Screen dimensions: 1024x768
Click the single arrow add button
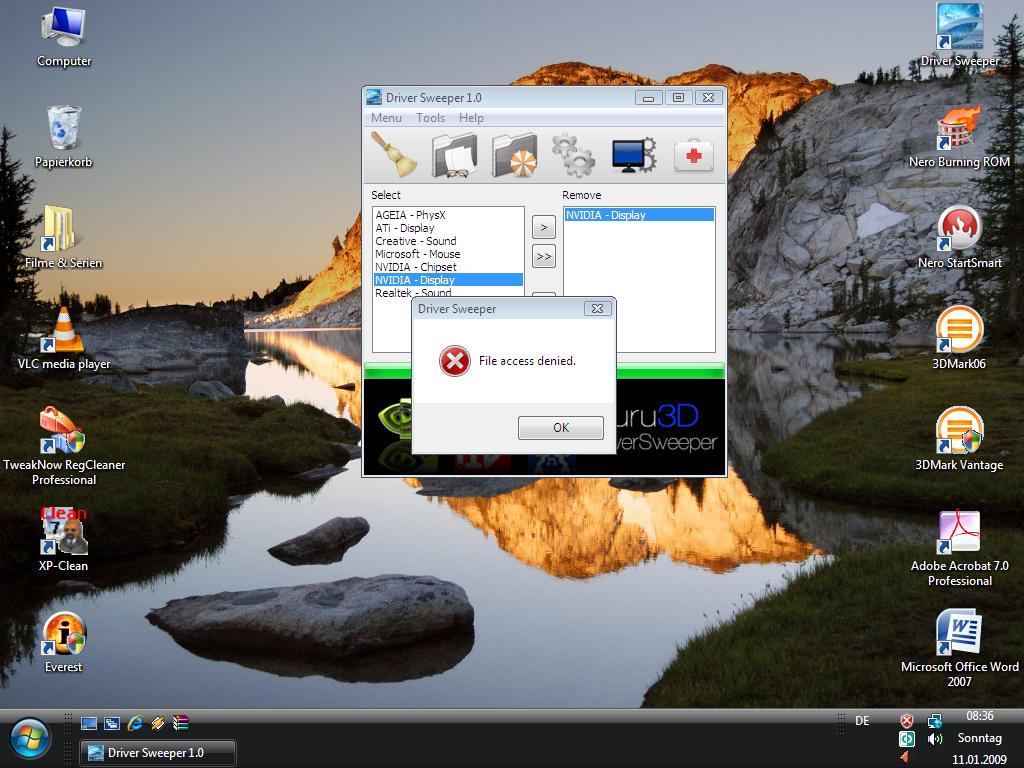tap(543, 228)
